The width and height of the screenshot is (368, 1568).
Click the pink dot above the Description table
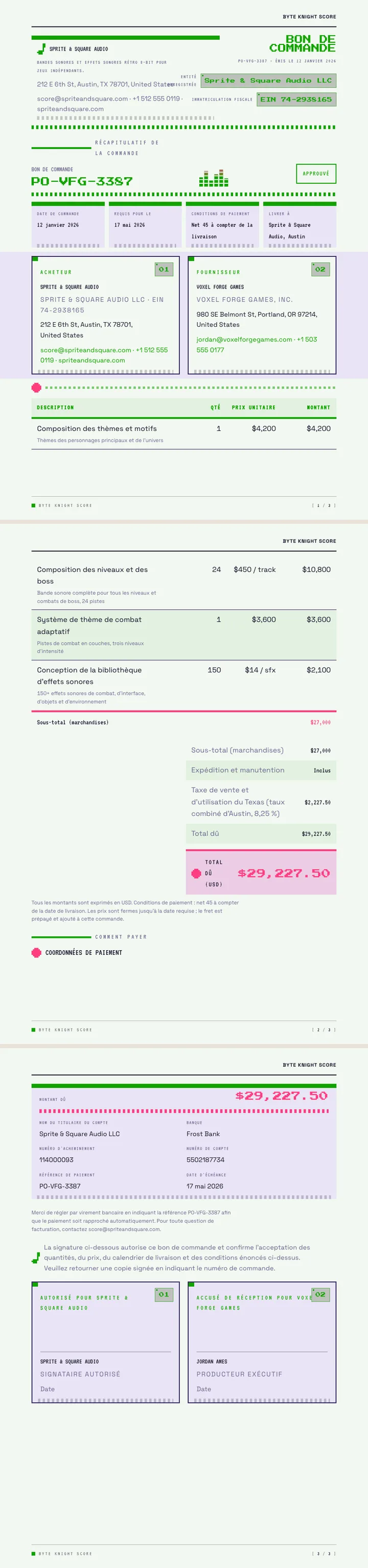coord(37,388)
